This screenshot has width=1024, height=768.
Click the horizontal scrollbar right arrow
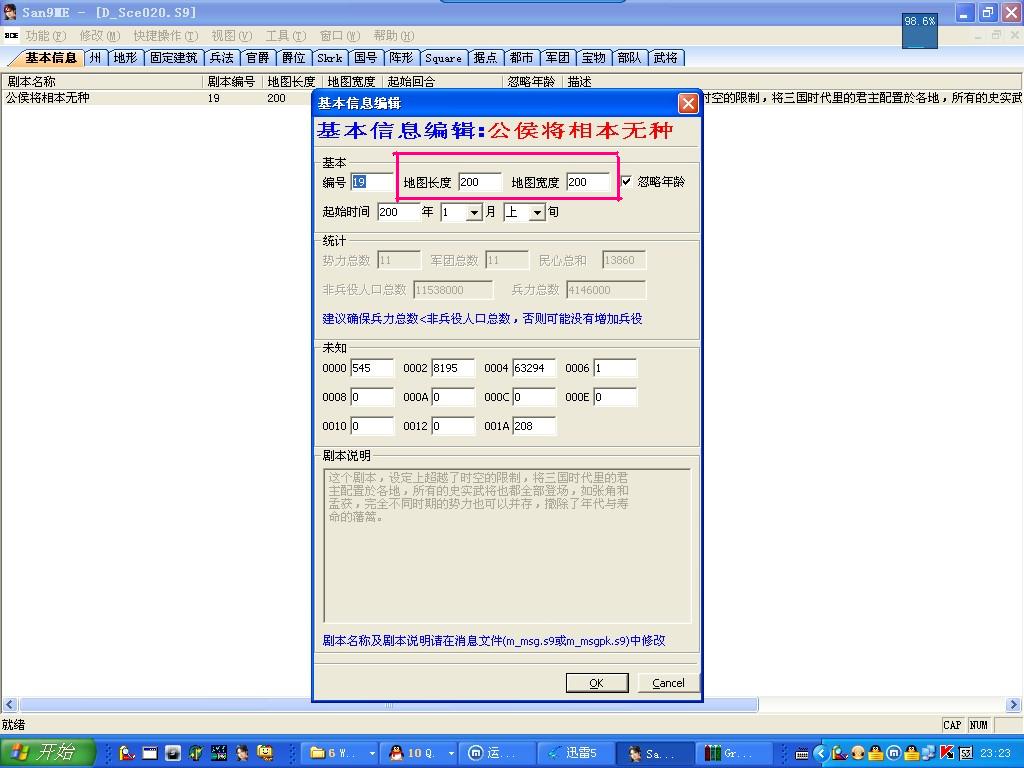click(1013, 705)
